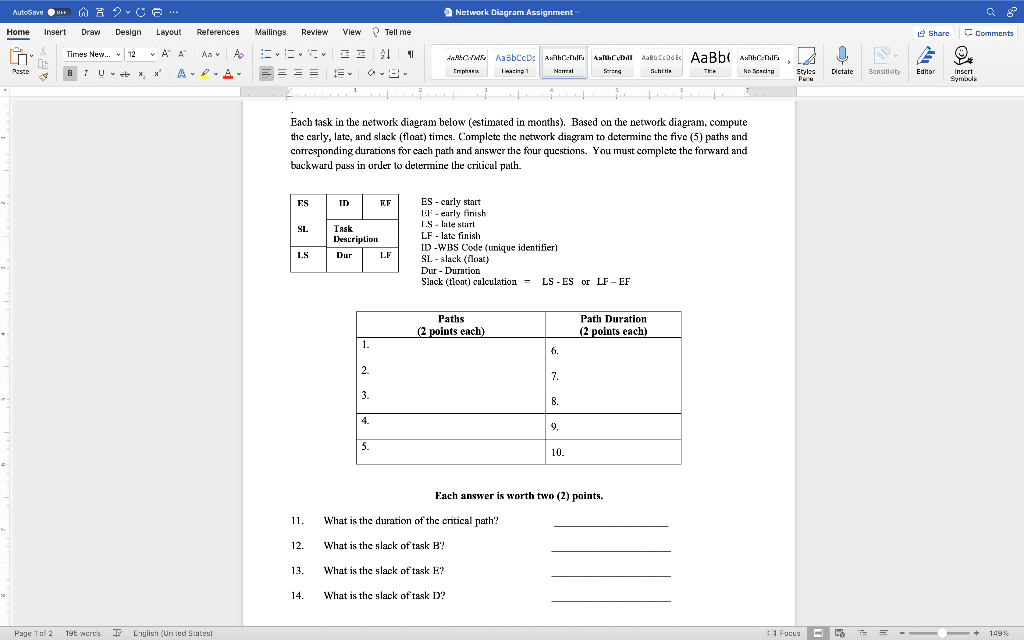Apply subscript formatting

click(141, 74)
